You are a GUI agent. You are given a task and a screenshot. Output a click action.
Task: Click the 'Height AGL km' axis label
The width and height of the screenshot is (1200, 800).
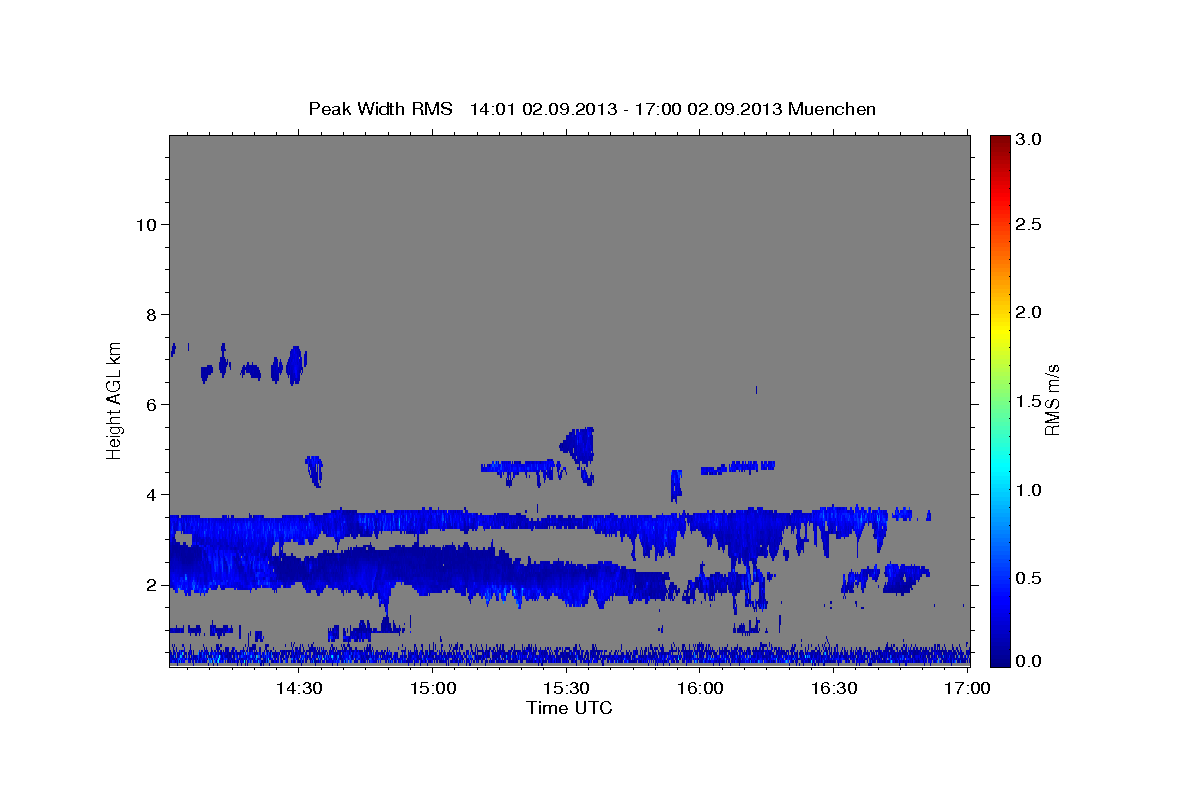coord(115,399)
